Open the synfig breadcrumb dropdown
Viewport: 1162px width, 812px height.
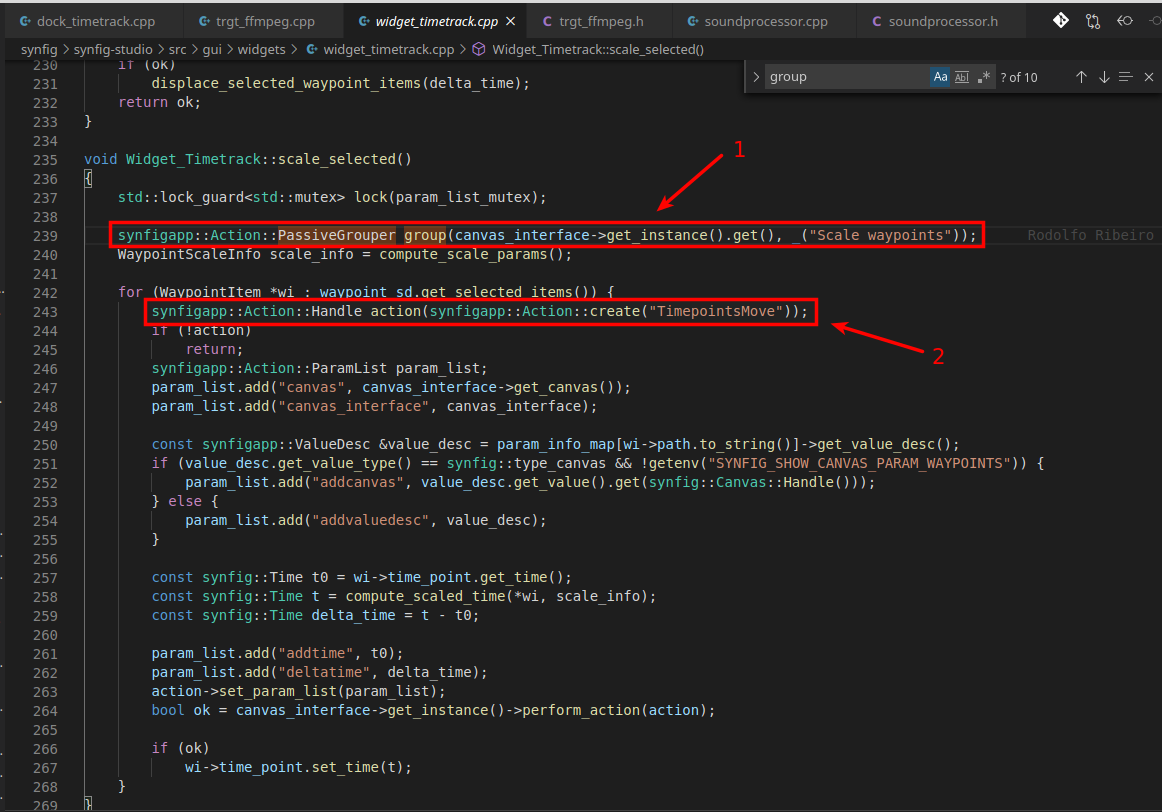[x=39, y=50]
